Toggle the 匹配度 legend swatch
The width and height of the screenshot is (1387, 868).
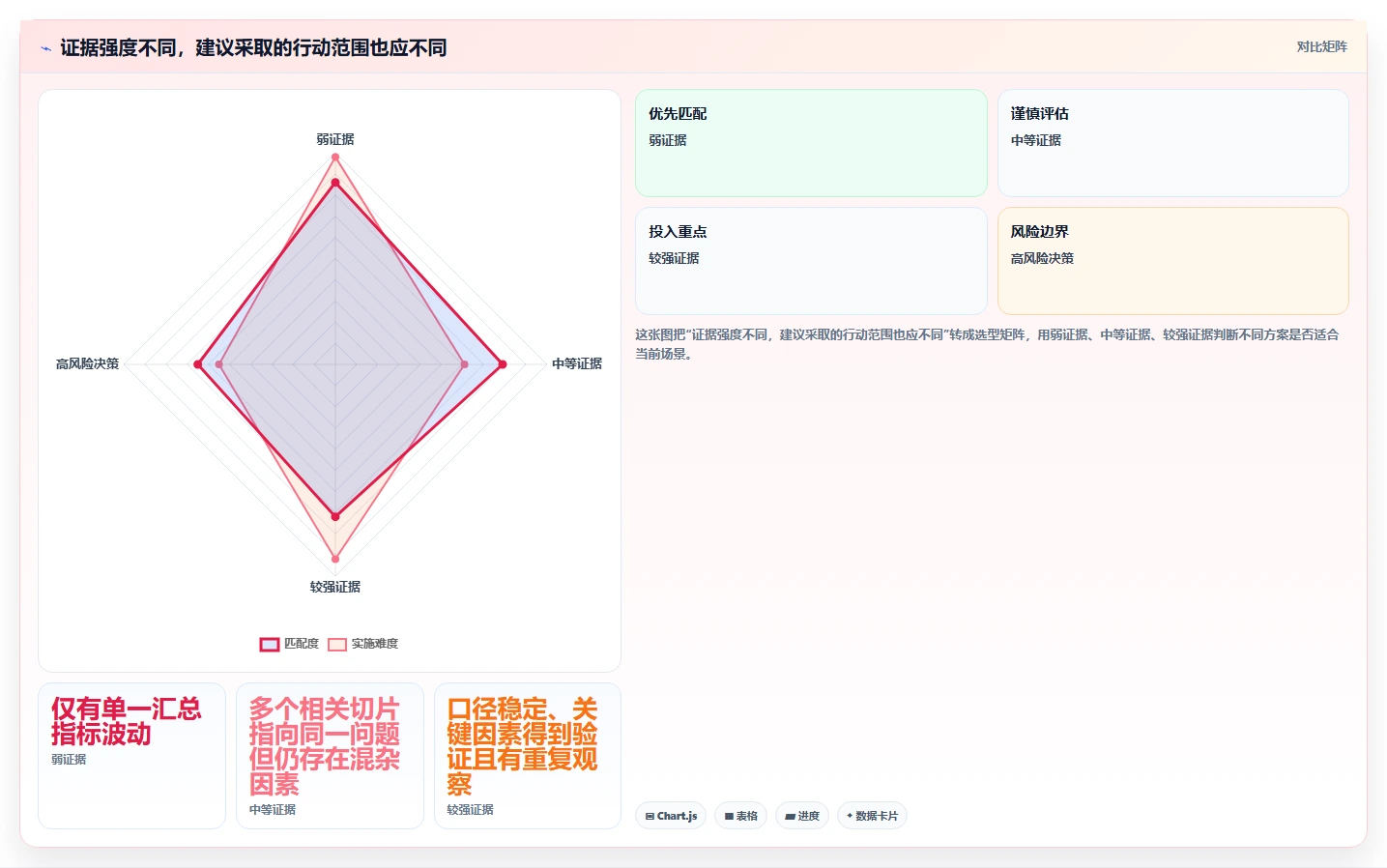[270, 645]
